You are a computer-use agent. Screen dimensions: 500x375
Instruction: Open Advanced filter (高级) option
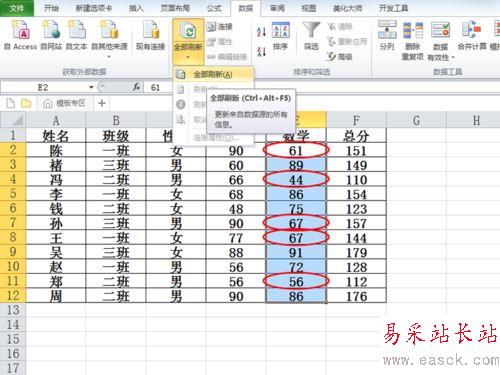click(x=340, y=57)
